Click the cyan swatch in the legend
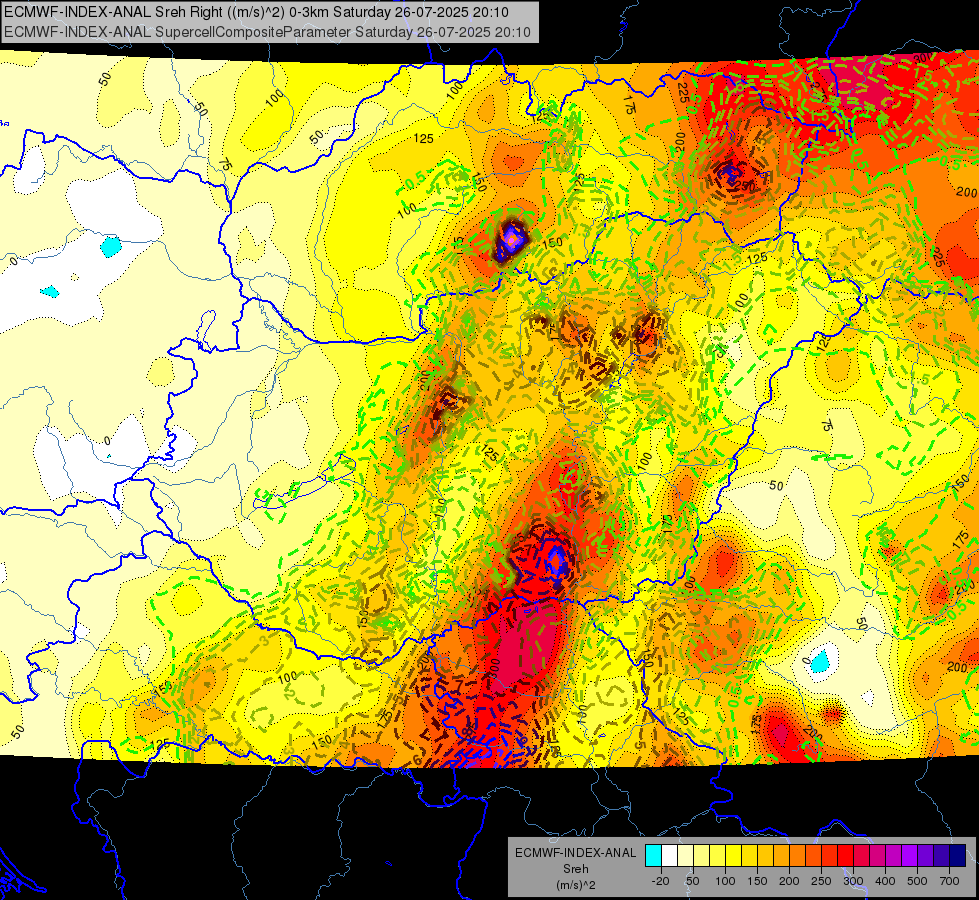This screenshot has width=979, height=900. coord(654,855)
